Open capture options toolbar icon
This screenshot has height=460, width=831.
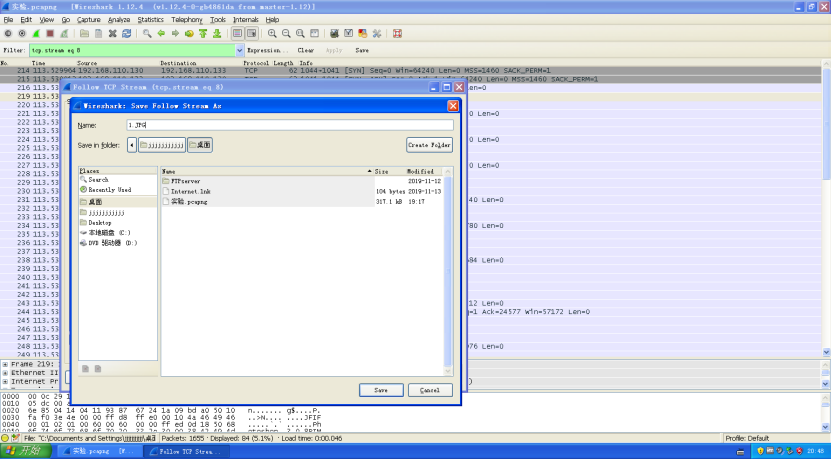22,33
